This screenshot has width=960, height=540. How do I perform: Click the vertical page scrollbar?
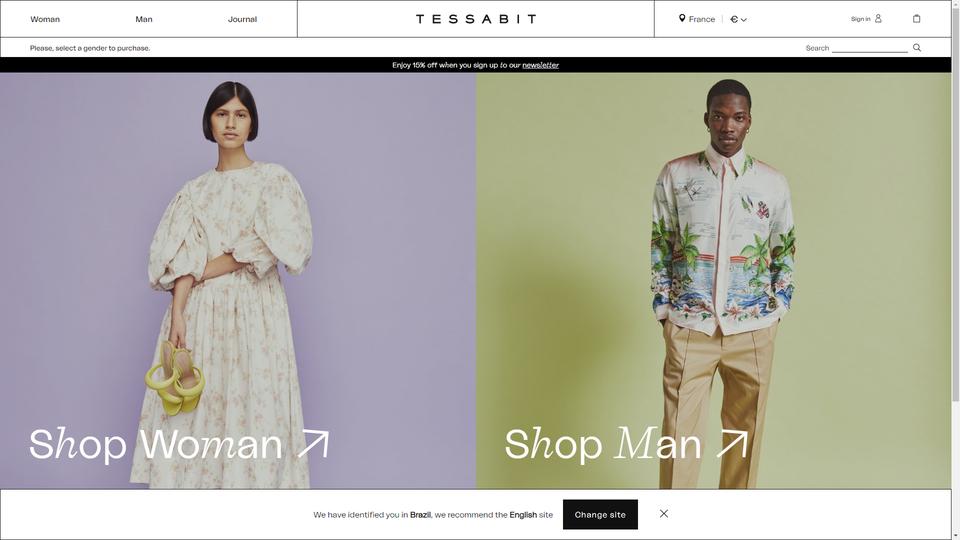[956, 202]
